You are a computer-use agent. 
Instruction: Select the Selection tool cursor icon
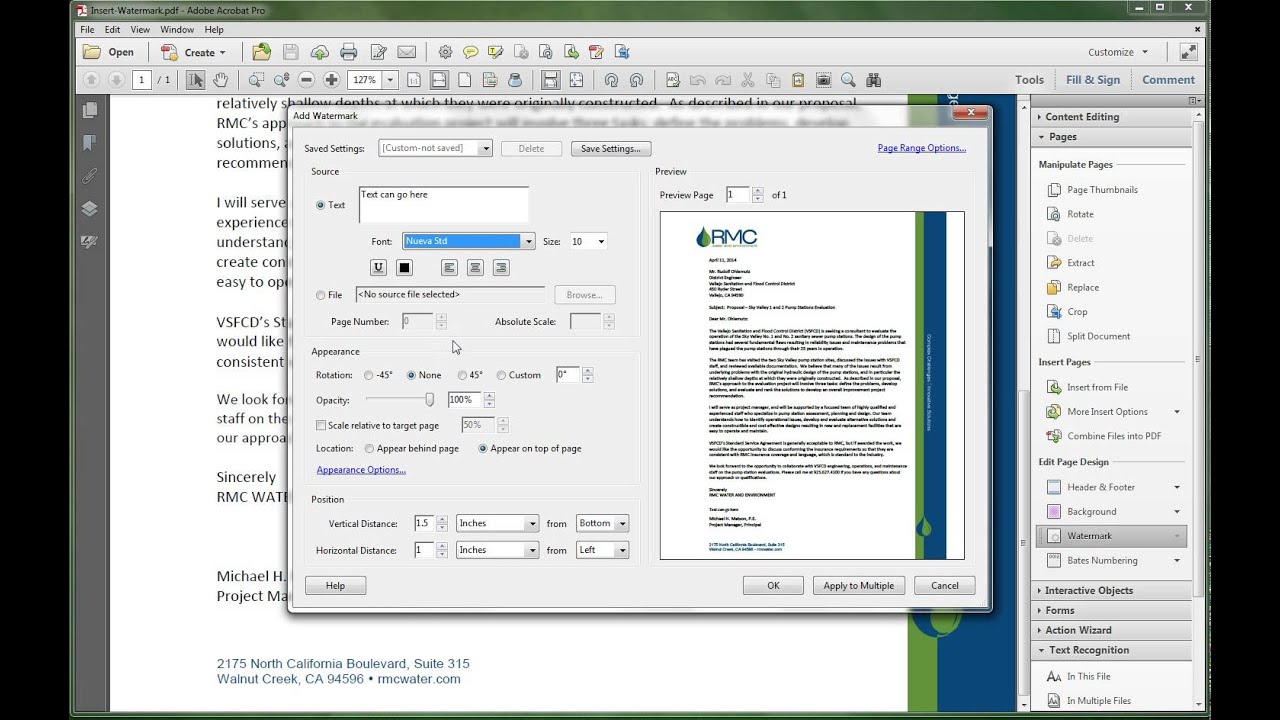point(195,80)
